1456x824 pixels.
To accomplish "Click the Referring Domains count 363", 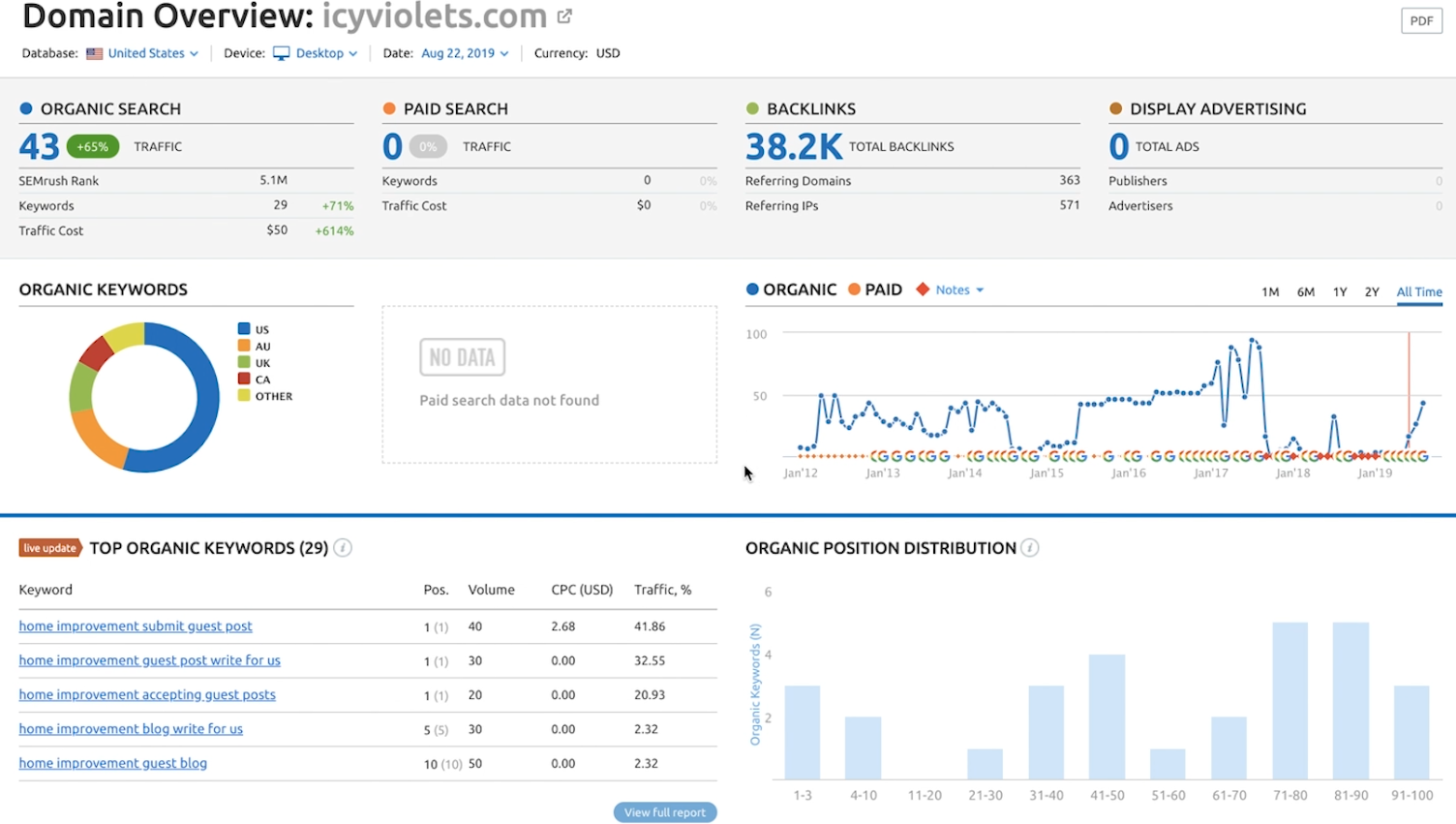I will coord(1069,180).
